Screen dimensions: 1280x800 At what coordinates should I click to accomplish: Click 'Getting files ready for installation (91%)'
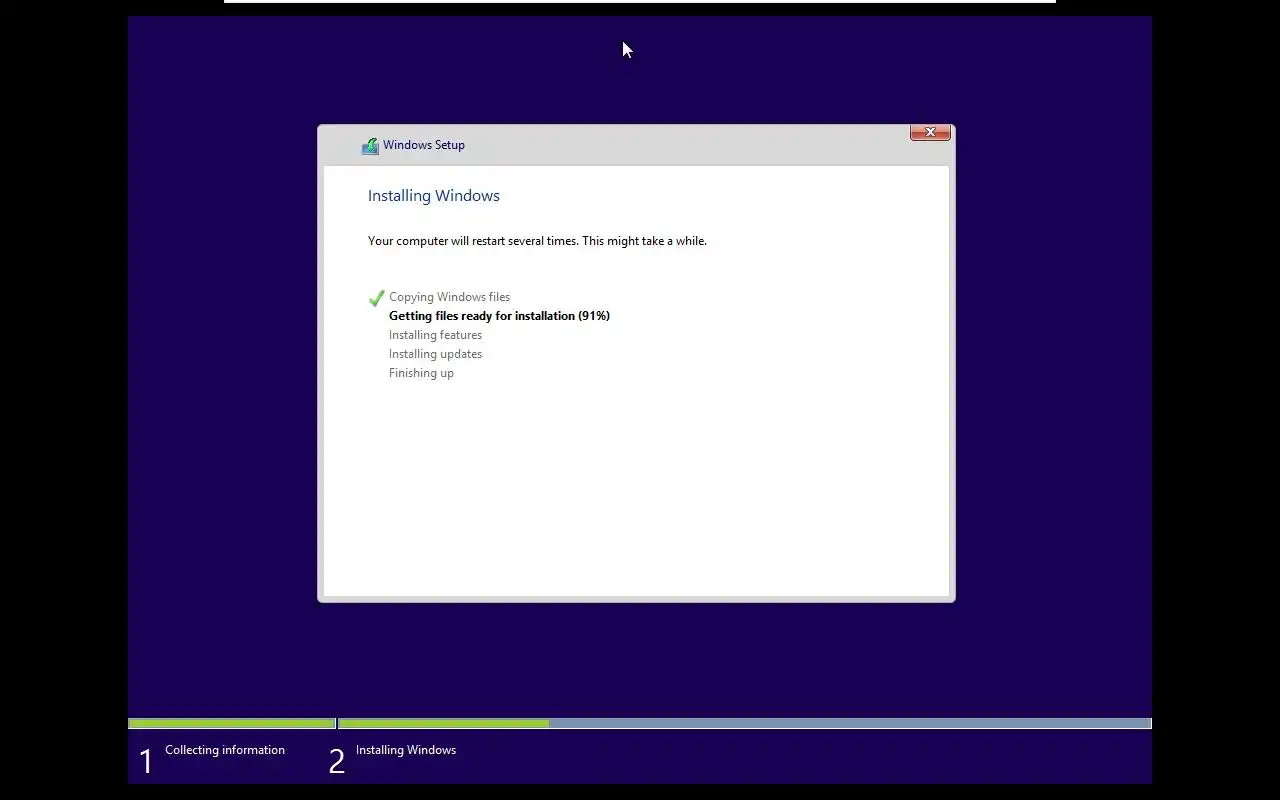click(499, 316)
